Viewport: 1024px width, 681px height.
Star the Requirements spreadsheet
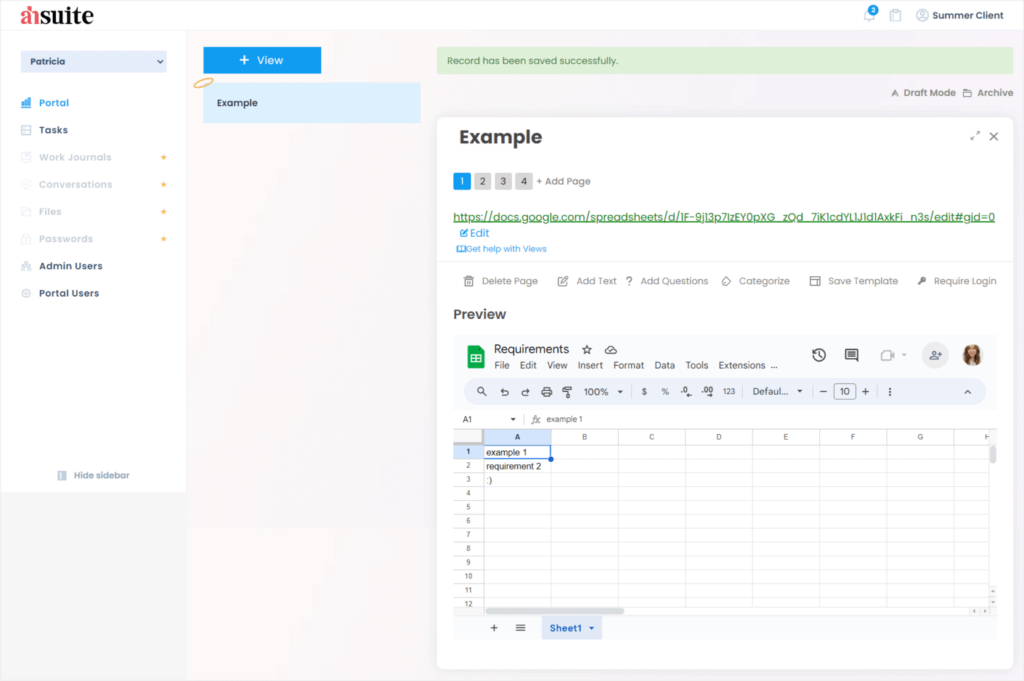coord(587,349)
